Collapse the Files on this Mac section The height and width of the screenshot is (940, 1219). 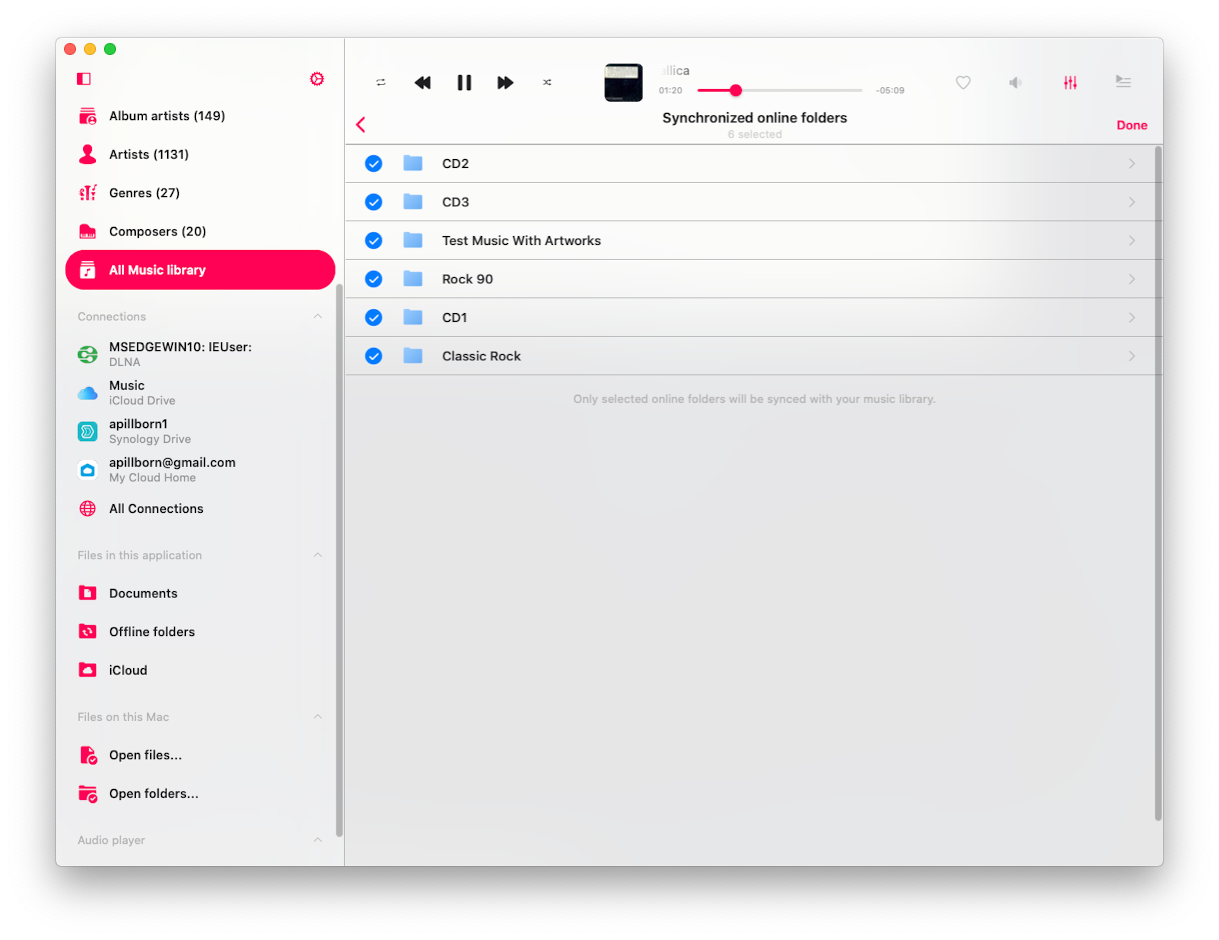(x=317, y=717)
